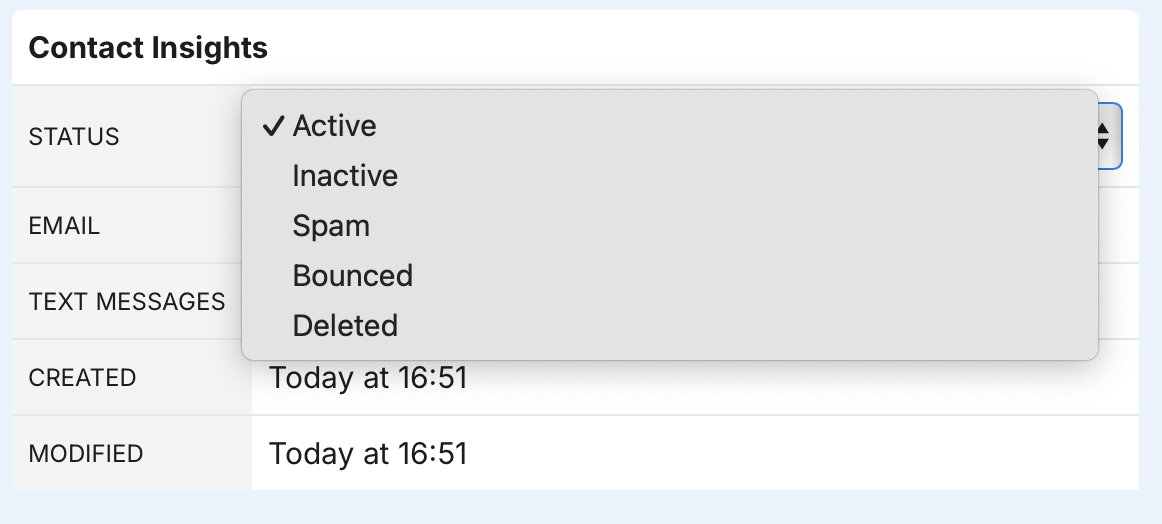Click the checkmark beside Active
This screenshot has width=1162, height=524.
point(272,126)
